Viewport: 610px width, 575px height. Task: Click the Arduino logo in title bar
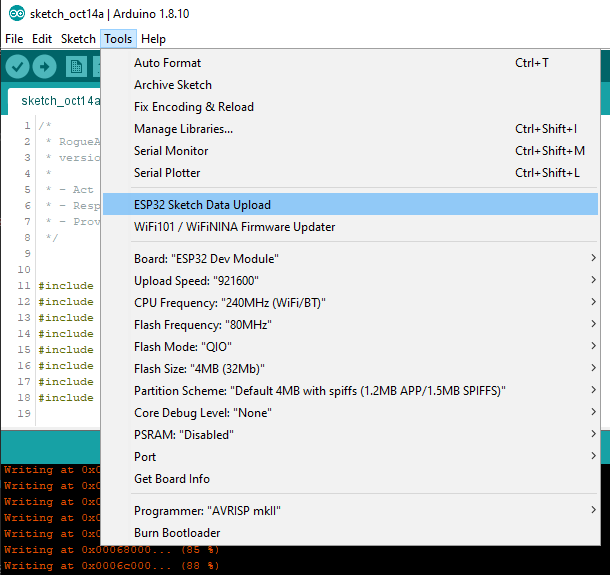(16, 14)
